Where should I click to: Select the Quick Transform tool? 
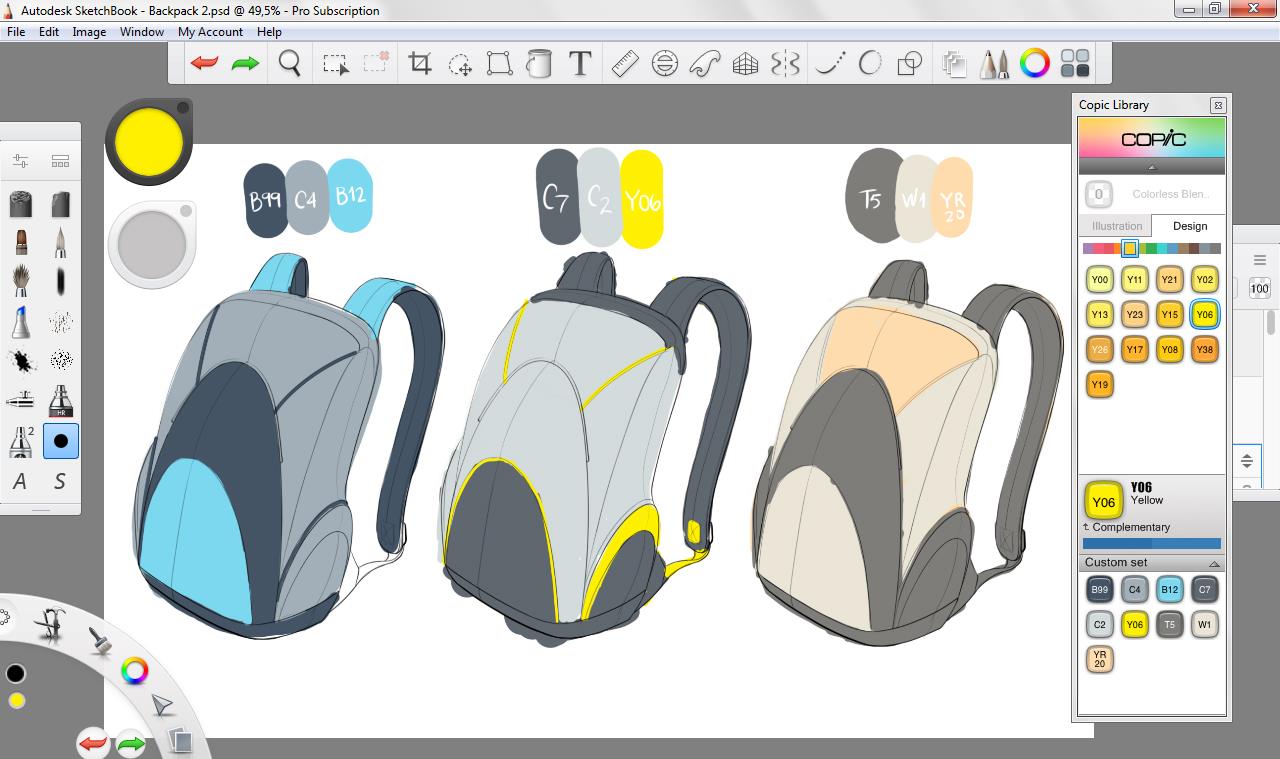[x=460, y=65]
